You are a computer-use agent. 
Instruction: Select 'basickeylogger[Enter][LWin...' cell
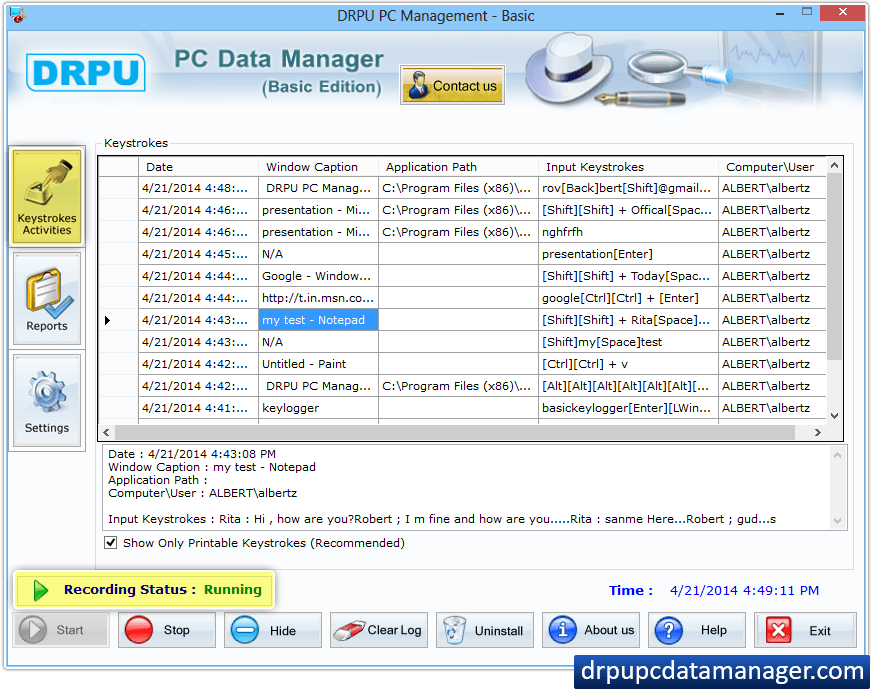coord(628,408)
